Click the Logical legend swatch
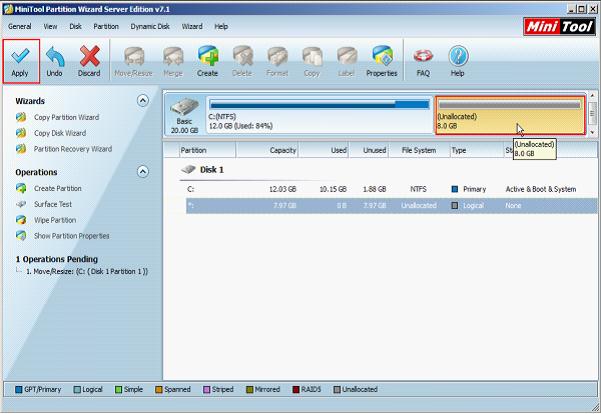The height and width of the screenshot is (414, 601). tap(77, 389)
